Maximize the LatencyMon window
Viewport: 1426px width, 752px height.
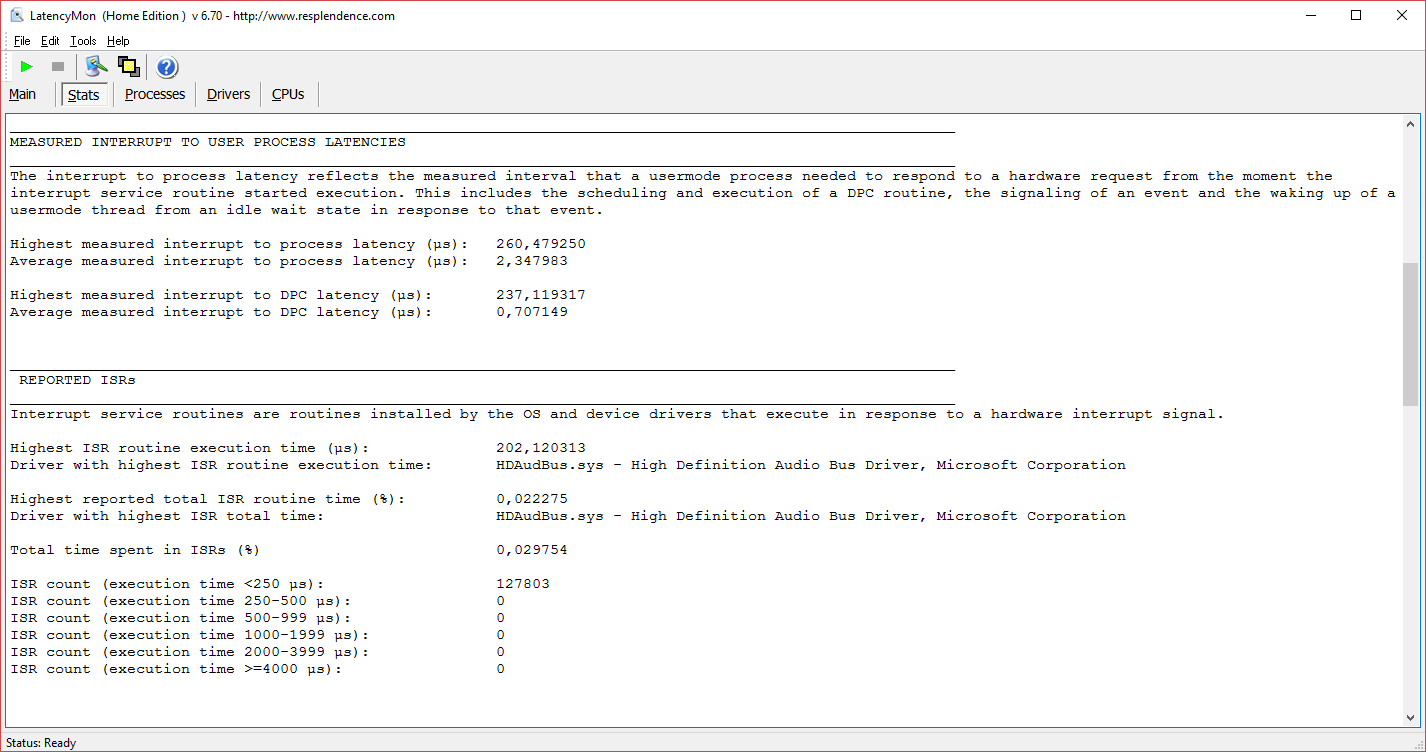coord(1356,15)
